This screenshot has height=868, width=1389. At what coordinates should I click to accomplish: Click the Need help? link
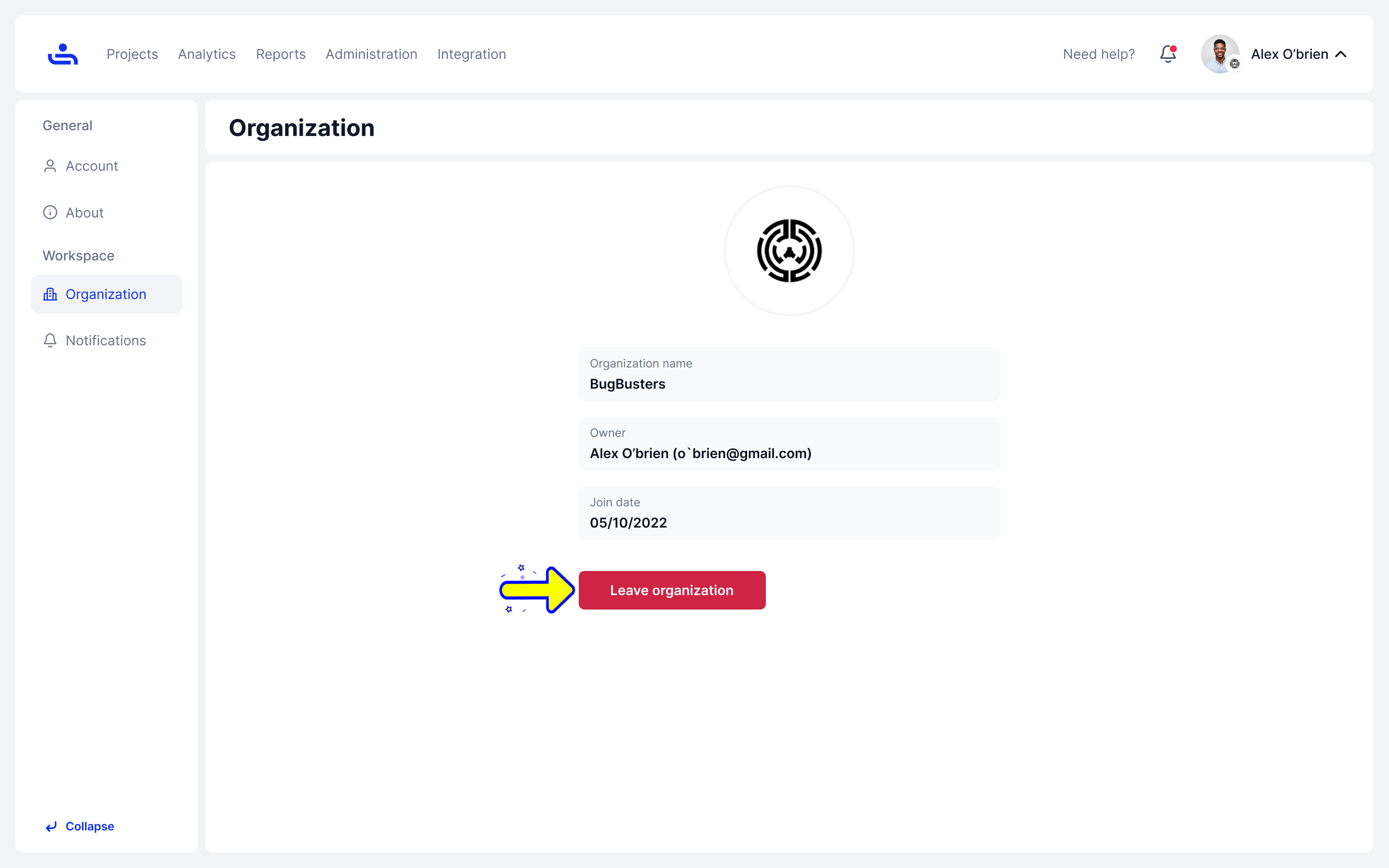click(1099, 54)
